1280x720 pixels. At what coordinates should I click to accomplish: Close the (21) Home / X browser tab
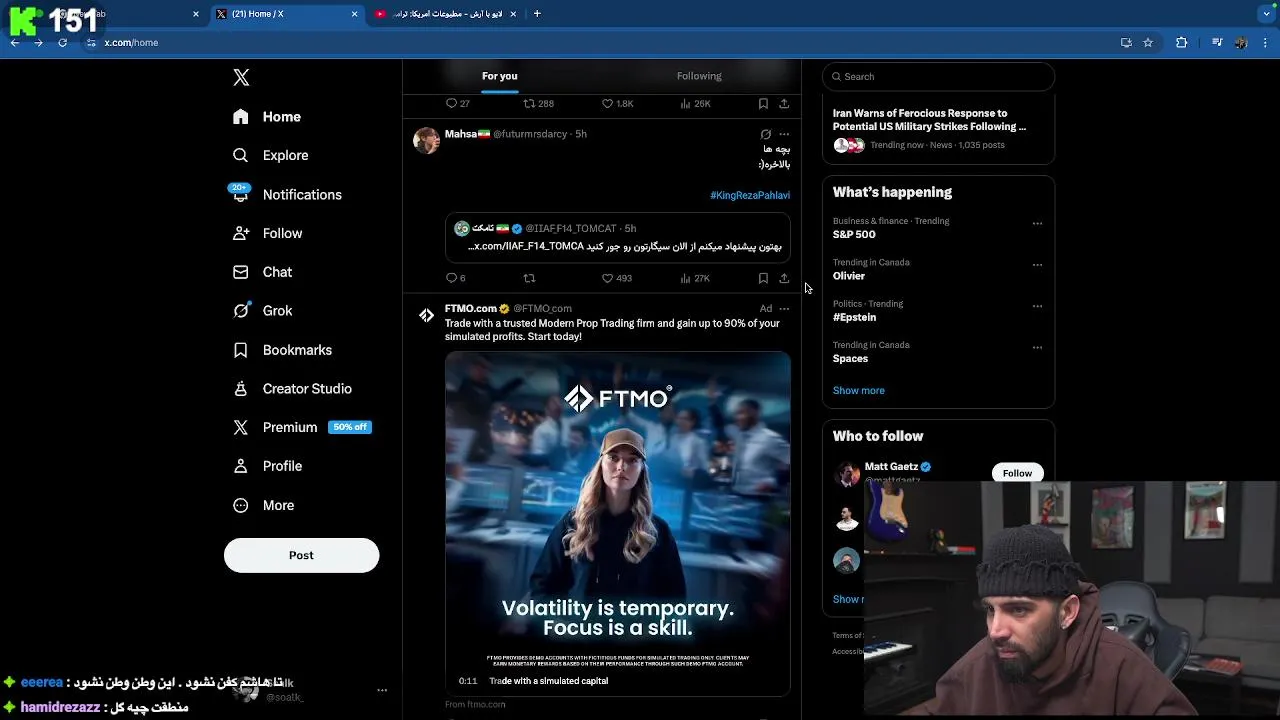pyautogui.click(x=354, y=14)
